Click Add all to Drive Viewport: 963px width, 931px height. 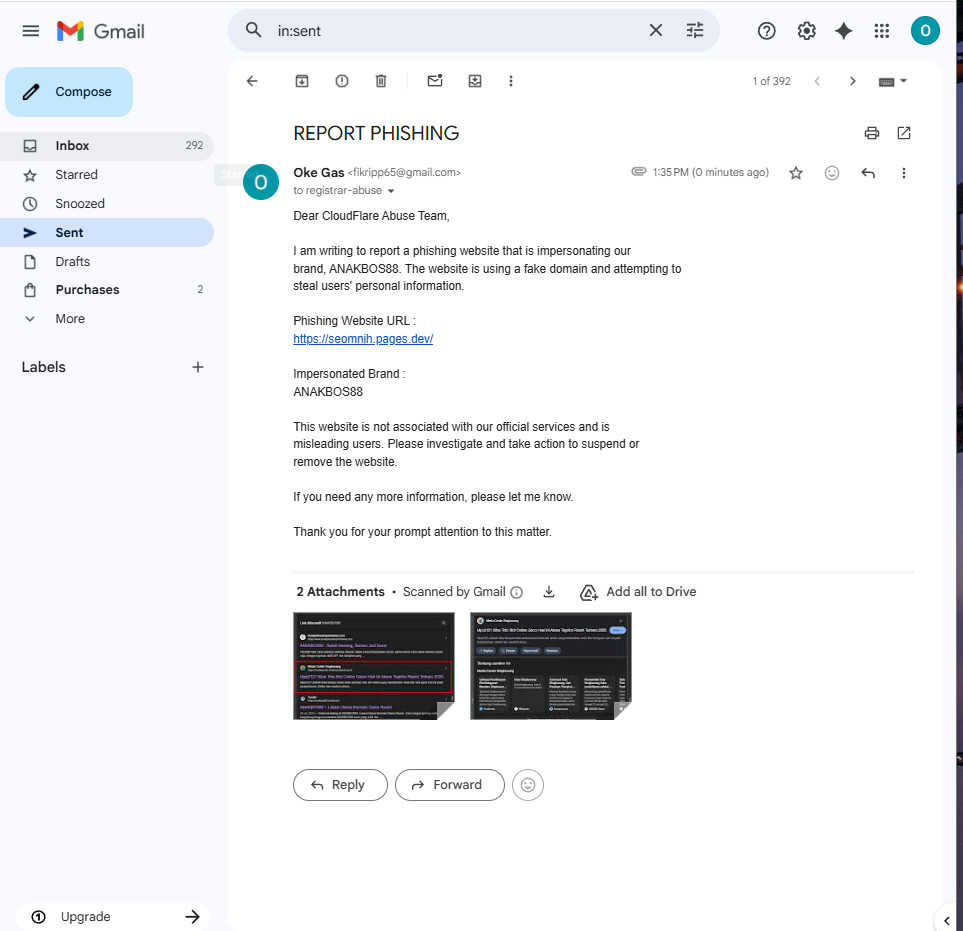pyautogui.click(x=637, y=591)
